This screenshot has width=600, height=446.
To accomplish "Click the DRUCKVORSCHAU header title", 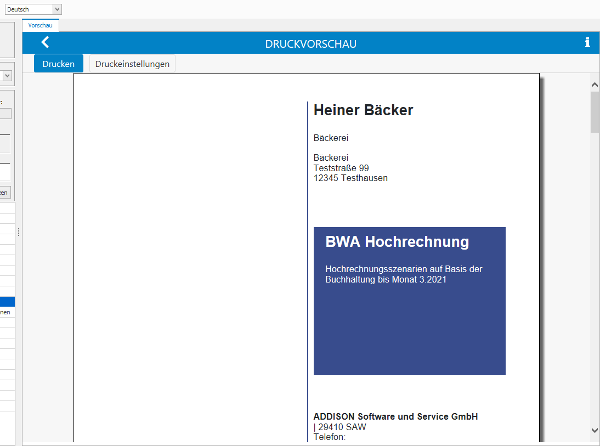I will (x=311, y=44).
